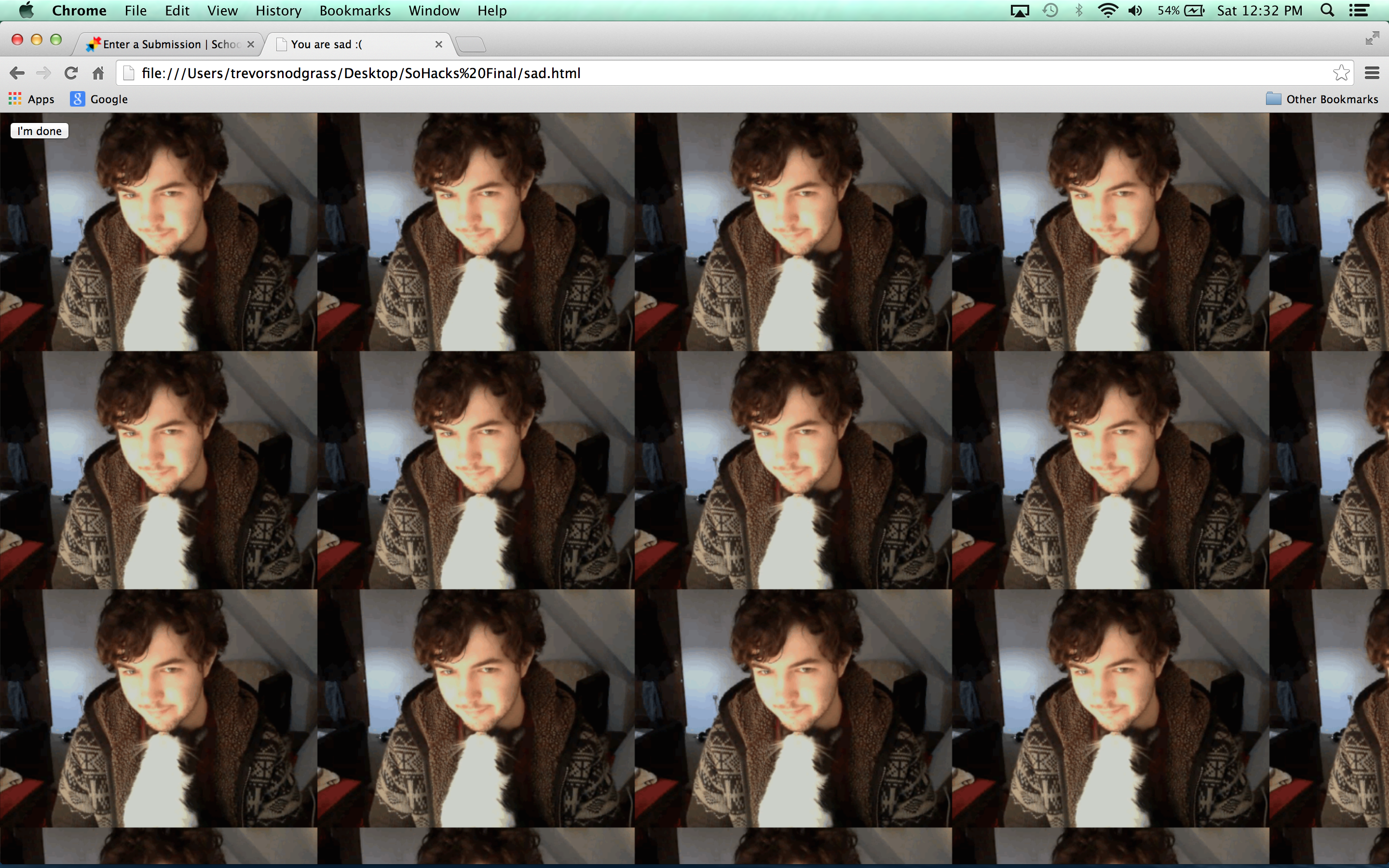Open Chrome's hamburger settings menu
This screenshot has width=1389, height=868.
click(x=1372, y=73)
